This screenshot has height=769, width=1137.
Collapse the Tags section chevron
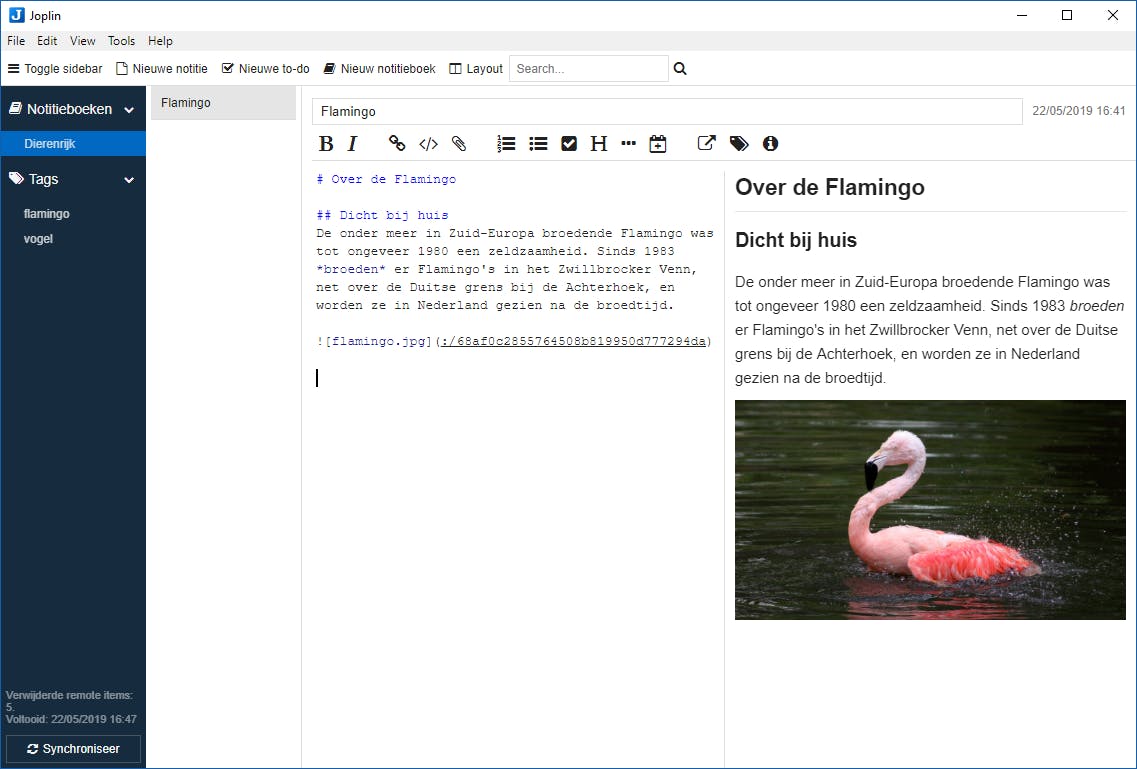click(x=129, y=180)
